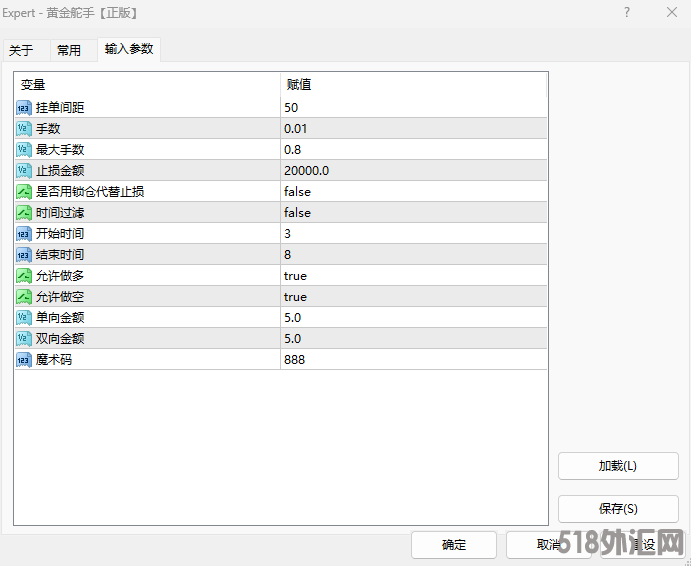Close the Expert dialog window
Screen dimensions: 691x566
(x=672, y=12)
